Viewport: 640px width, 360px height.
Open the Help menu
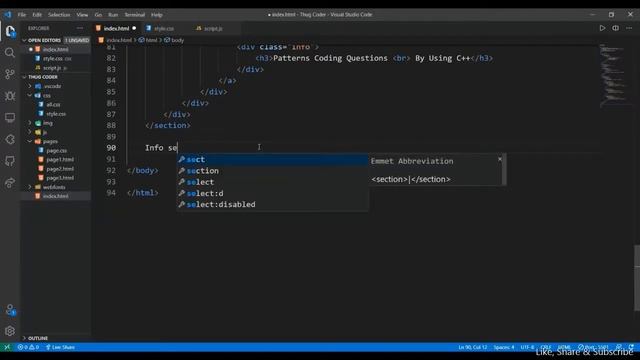(x=157, y=15)
